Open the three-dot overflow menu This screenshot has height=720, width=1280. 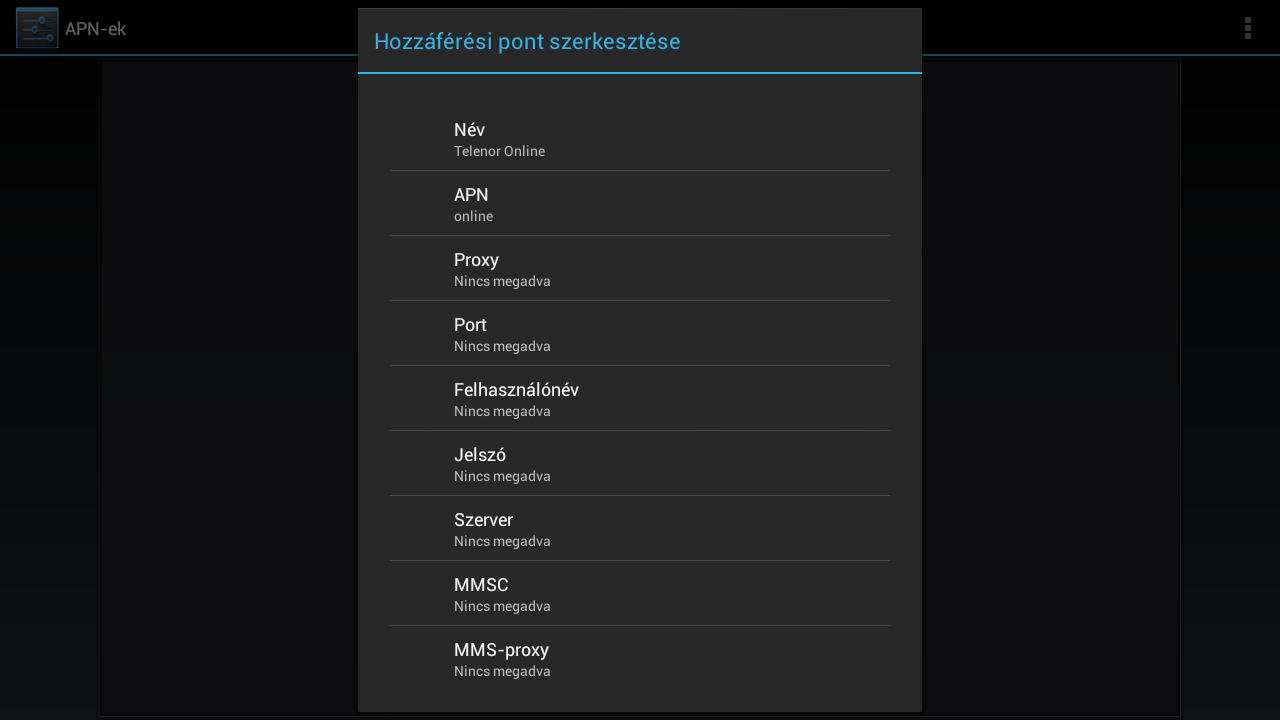[1247, 28]
